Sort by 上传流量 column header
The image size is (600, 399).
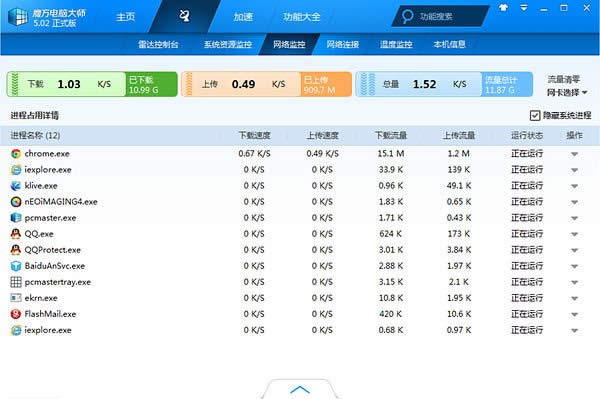click(459, 135)
